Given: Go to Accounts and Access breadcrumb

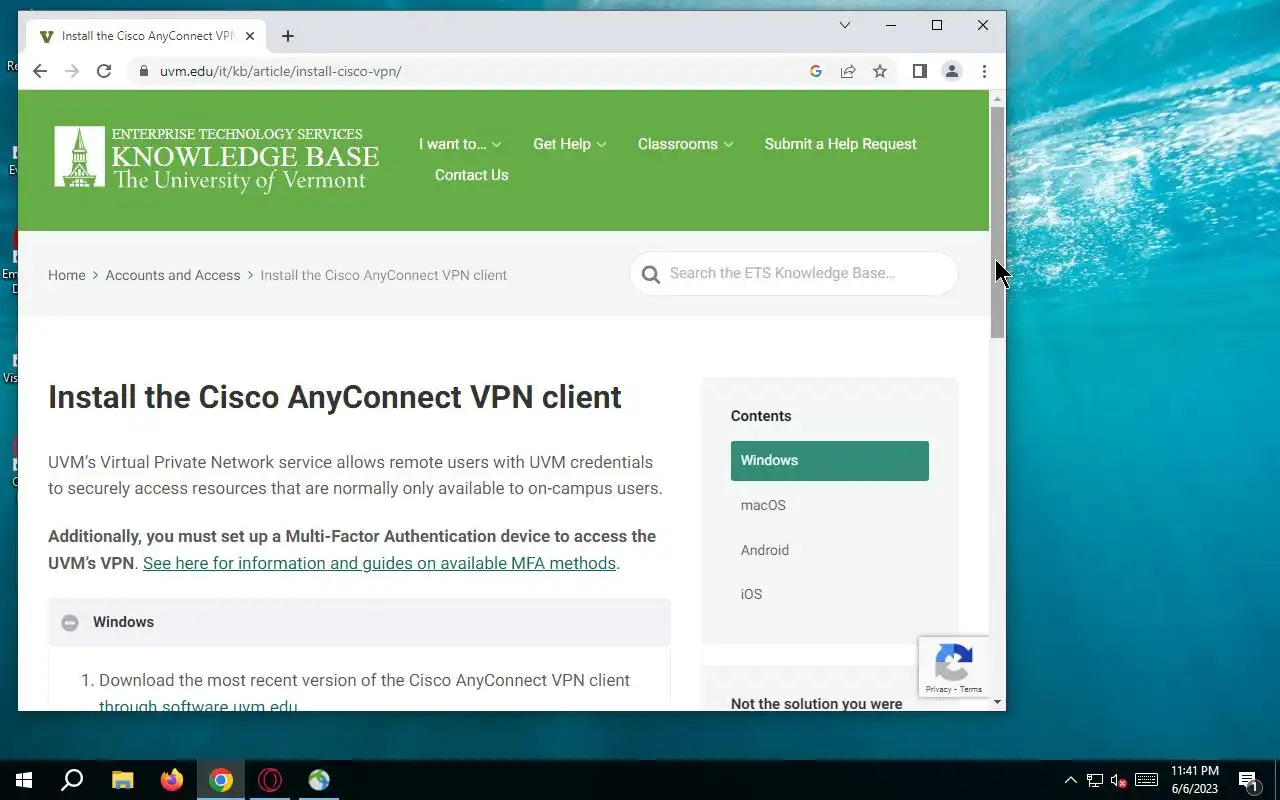Looking at the screenshot, I should pyautogui.click(x=173, y=275).
